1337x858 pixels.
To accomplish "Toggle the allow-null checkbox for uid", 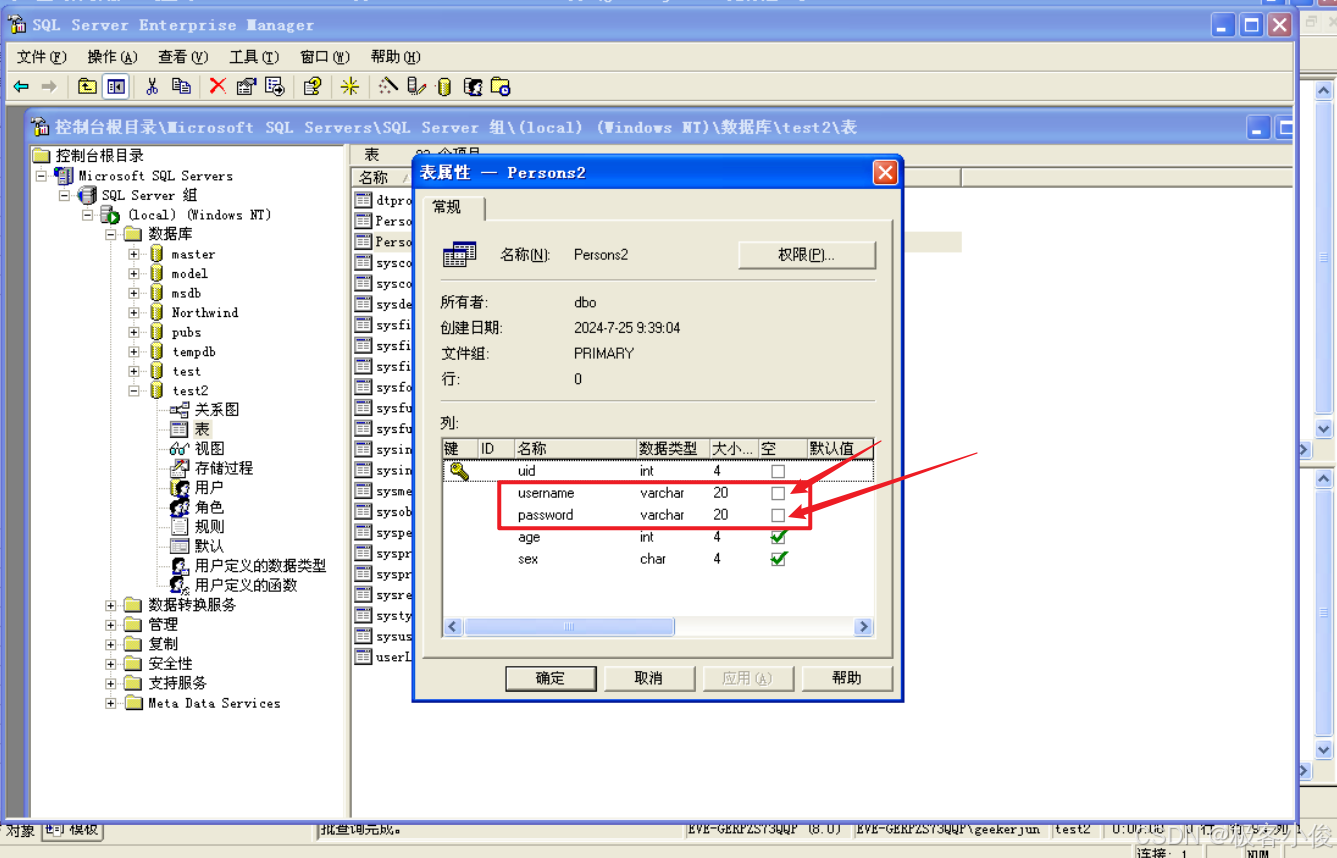I will (778, 471).
